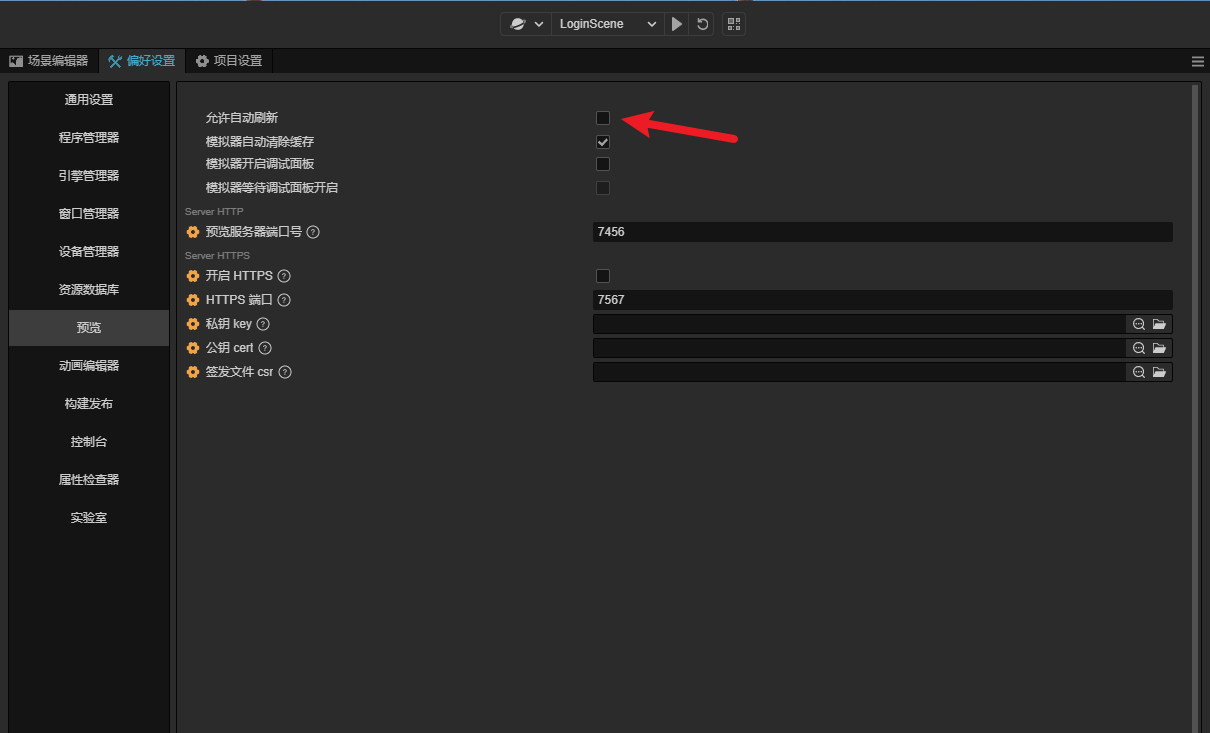Click the Server HTTPS section heading

pos(218,256)
